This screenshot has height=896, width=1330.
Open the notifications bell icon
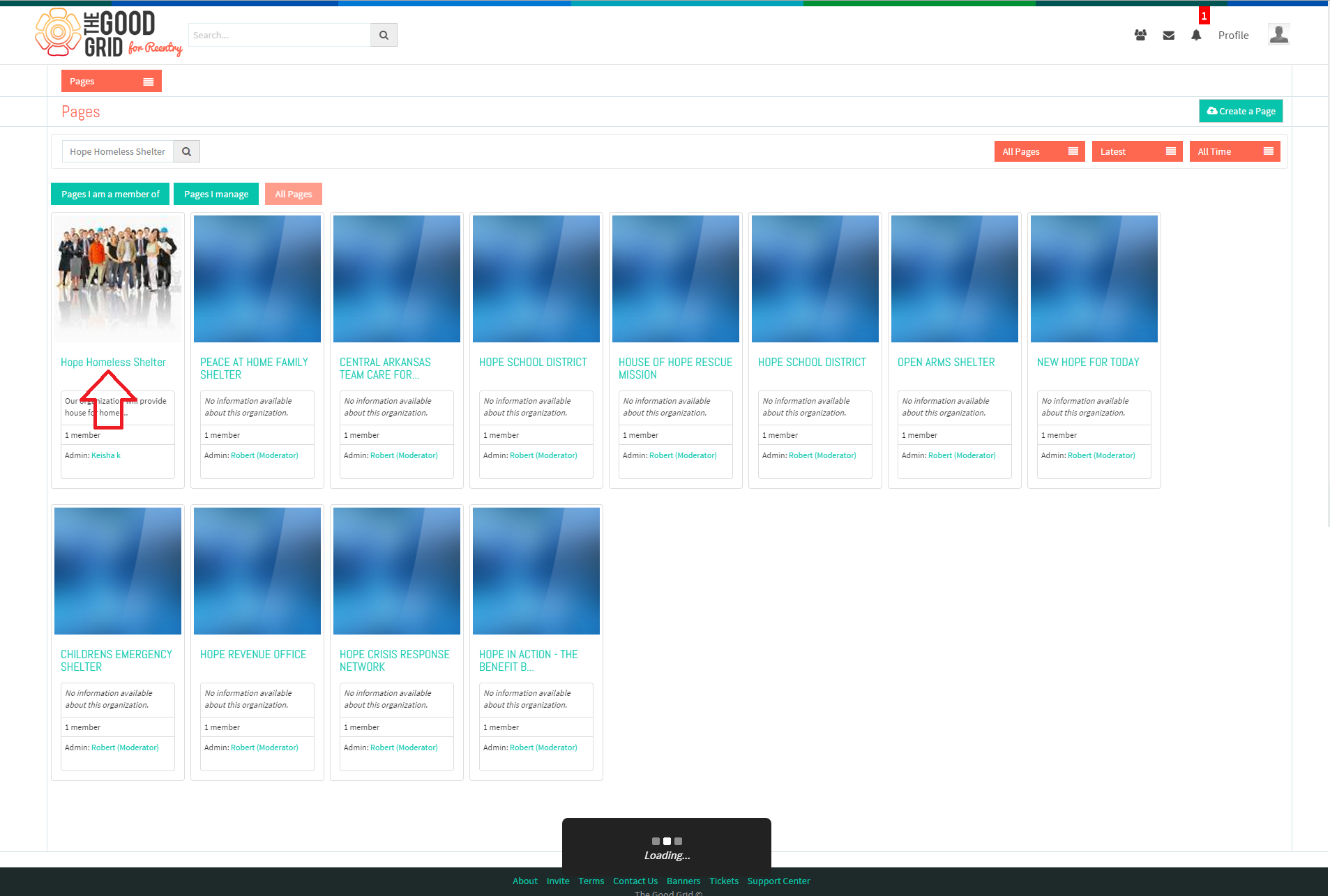[x=1196, y=35]
